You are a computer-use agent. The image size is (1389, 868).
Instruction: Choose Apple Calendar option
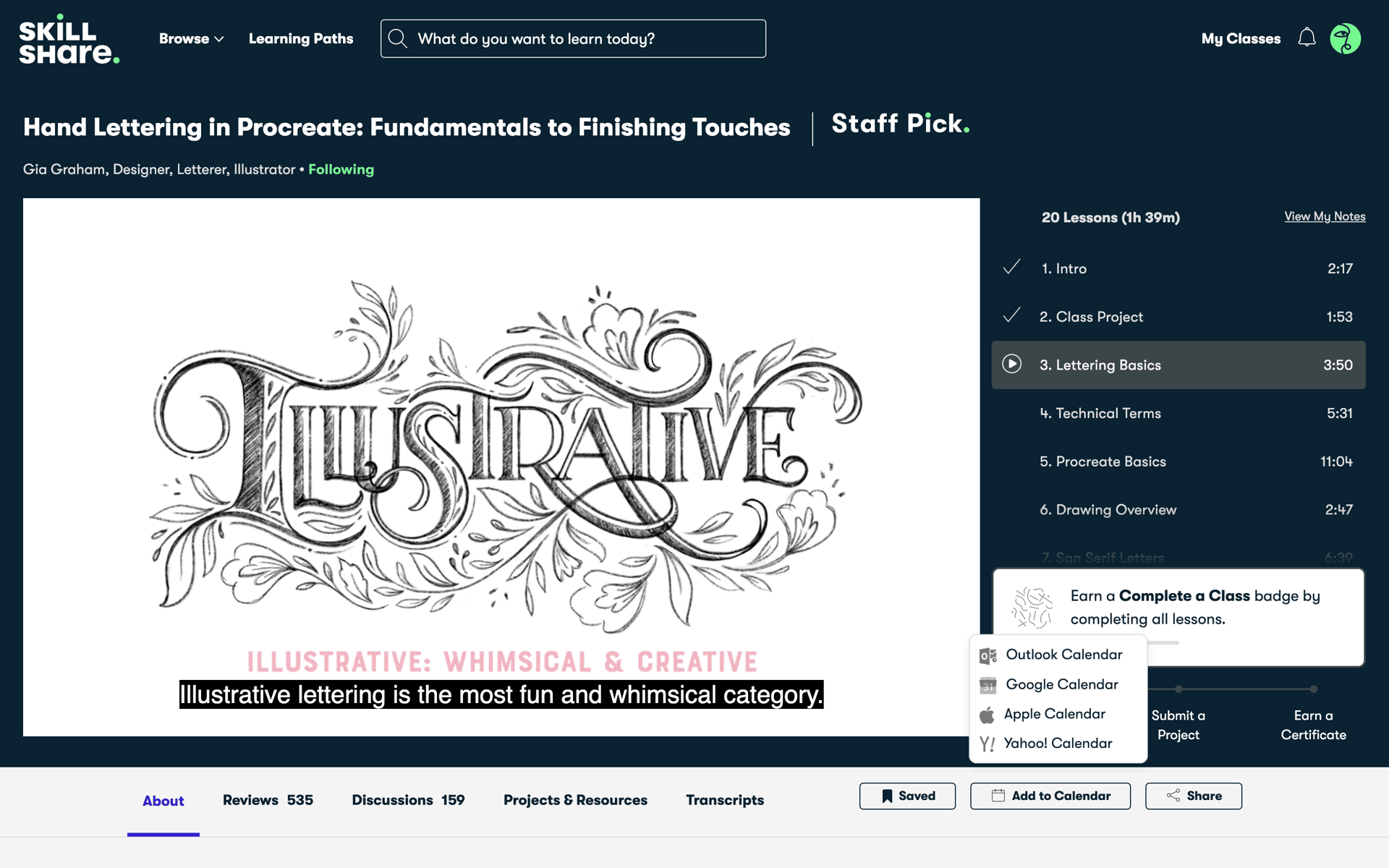pos(1058,714)
